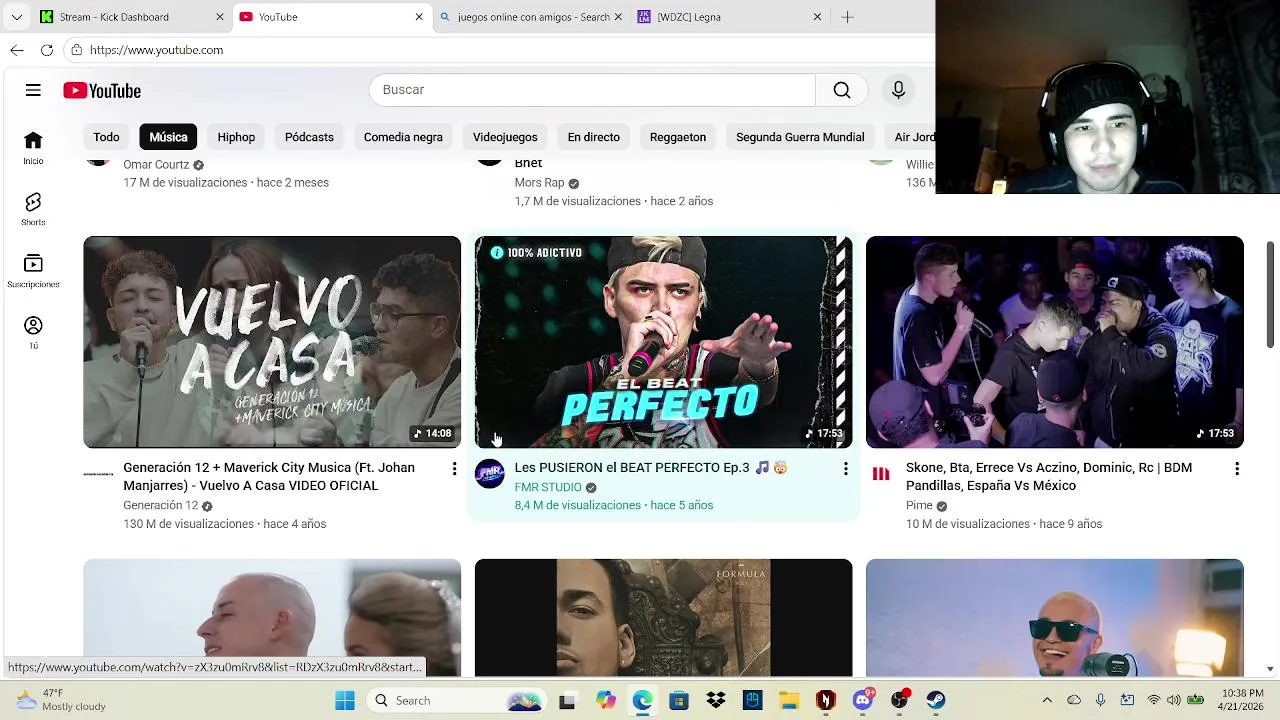Click the page vertical scrollbar thumb
Screen dimensions: 1280x720
tap(1270, 295)
